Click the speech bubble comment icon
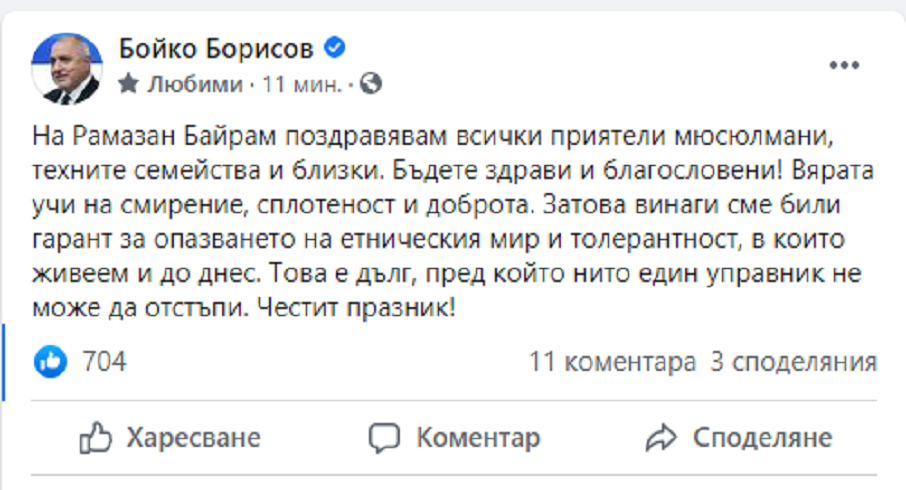906x490 pixels. [384, 437]
